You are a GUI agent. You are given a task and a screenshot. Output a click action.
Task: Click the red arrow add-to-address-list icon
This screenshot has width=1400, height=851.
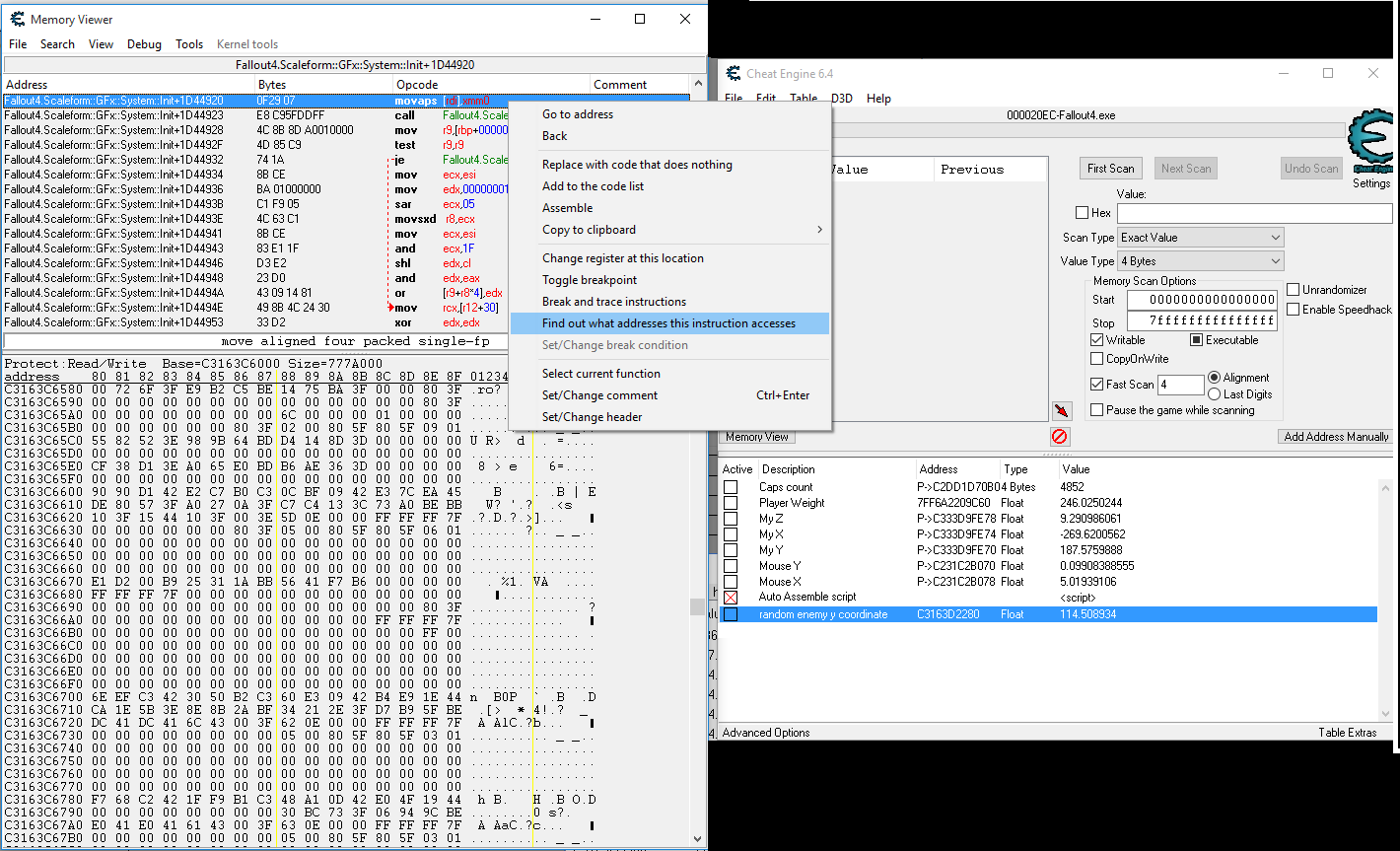click(x=1062, y=410)
